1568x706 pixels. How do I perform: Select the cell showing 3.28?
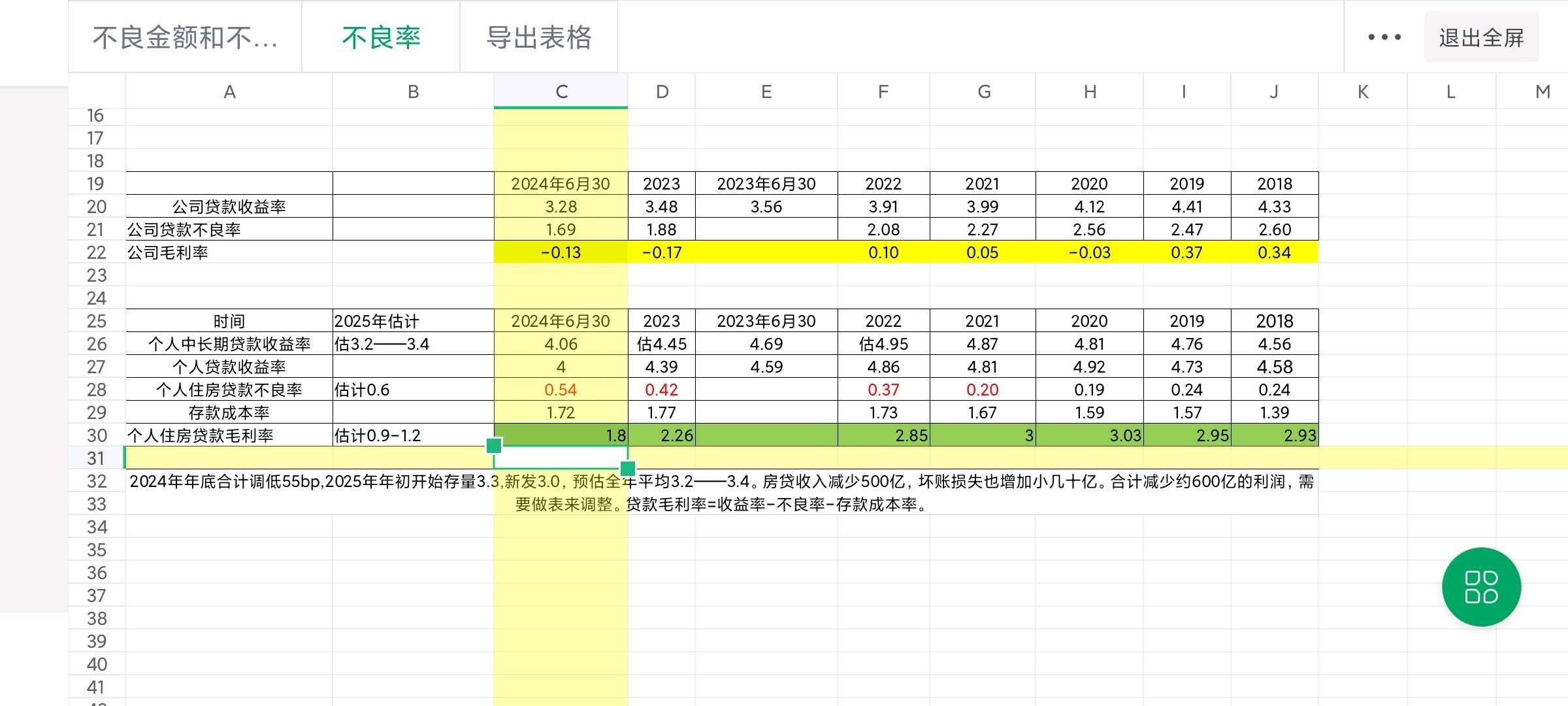[560, 207]
